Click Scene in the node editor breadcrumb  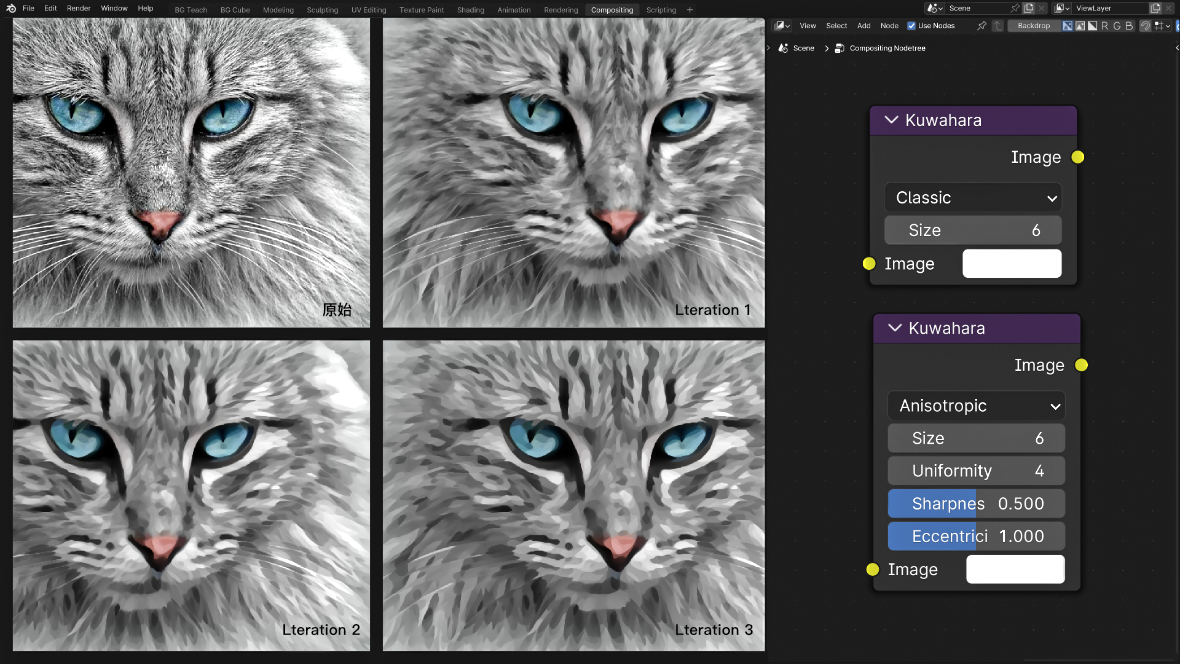(803, 48)
